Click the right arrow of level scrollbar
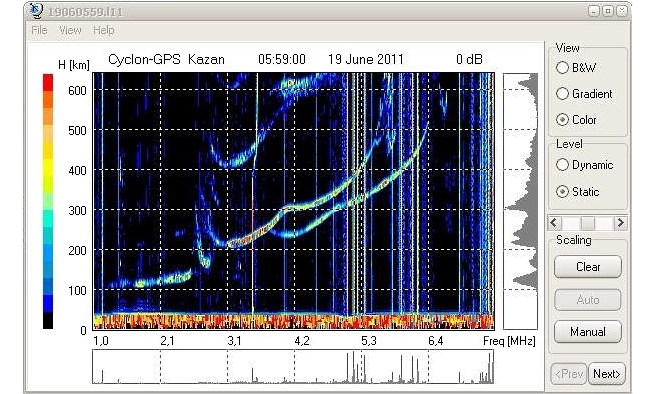656x394 pixels. pyautogui.click(x=620, y=223)
